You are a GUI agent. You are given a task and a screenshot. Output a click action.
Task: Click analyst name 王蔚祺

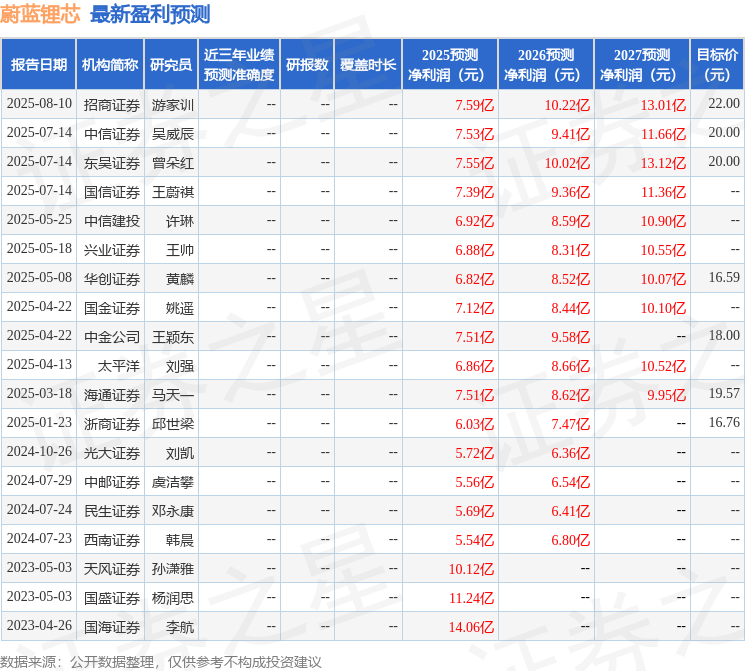point(172,192)
